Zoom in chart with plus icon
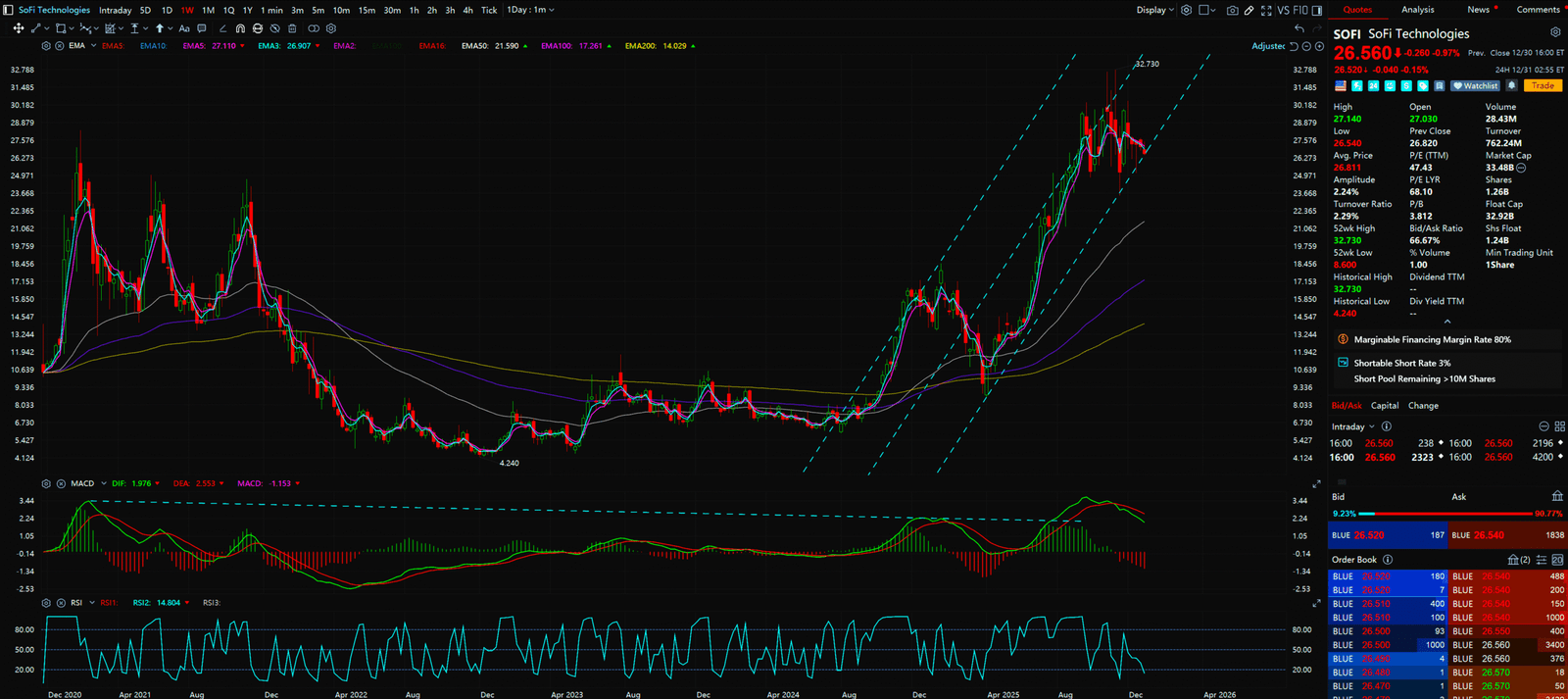 pyautogui.click(x=1319, y=46)
